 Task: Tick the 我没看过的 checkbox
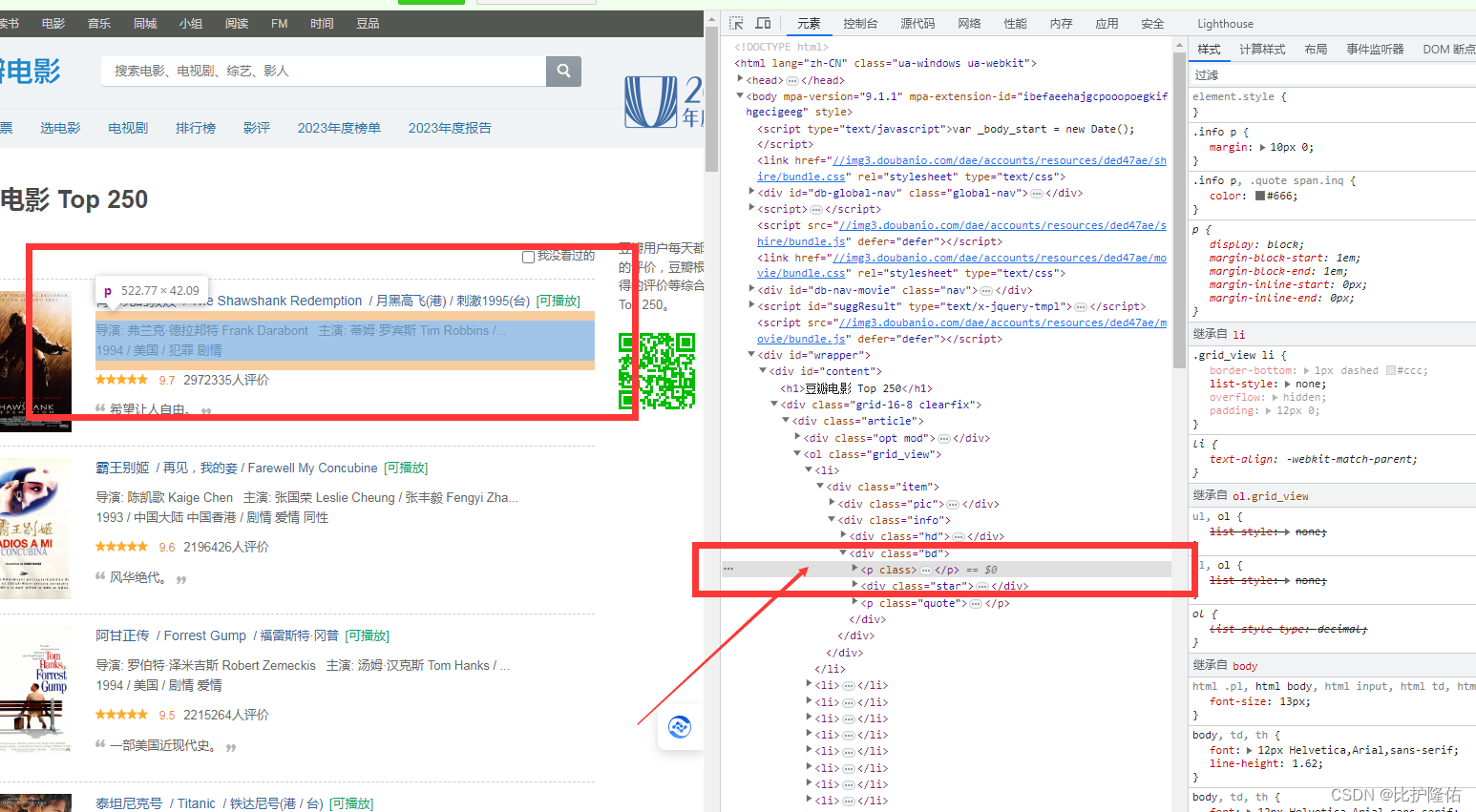[x=528, y=257]
